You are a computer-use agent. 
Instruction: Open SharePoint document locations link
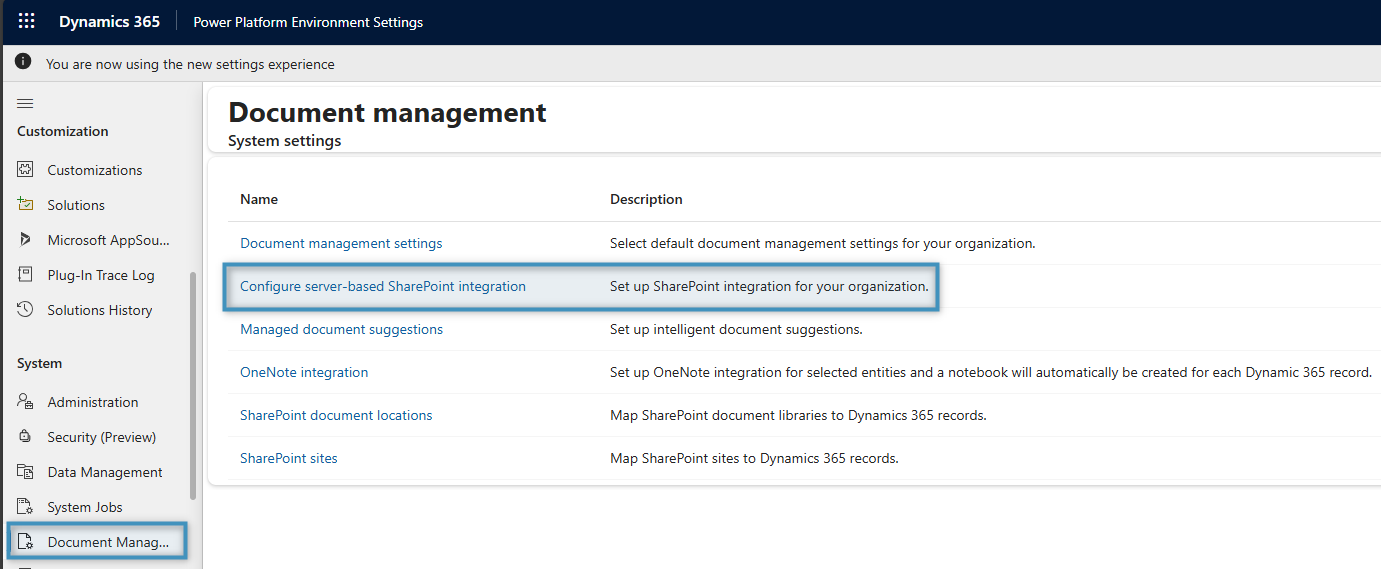tap(336, 415)
